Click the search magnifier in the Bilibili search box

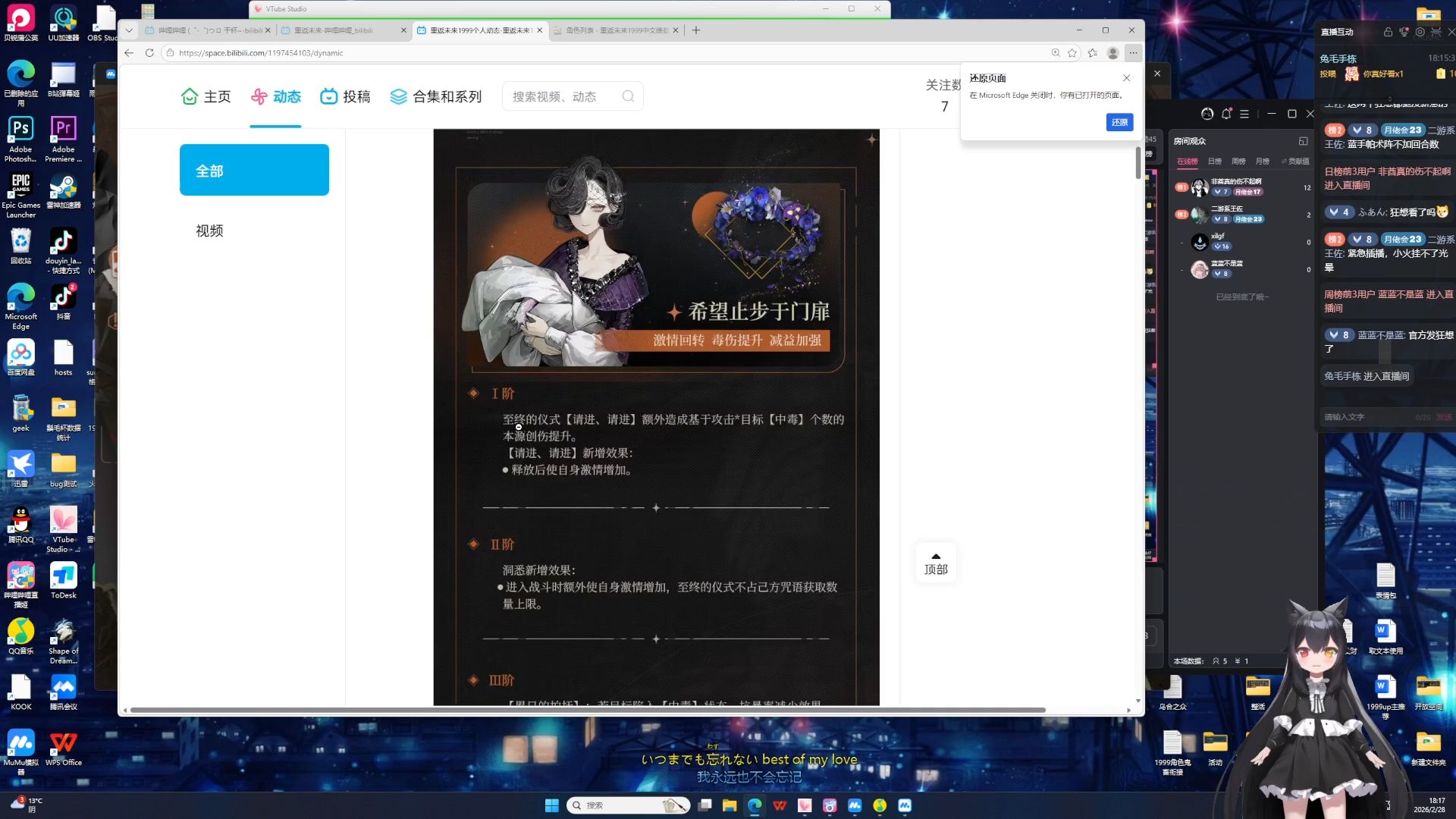[628, 96]
